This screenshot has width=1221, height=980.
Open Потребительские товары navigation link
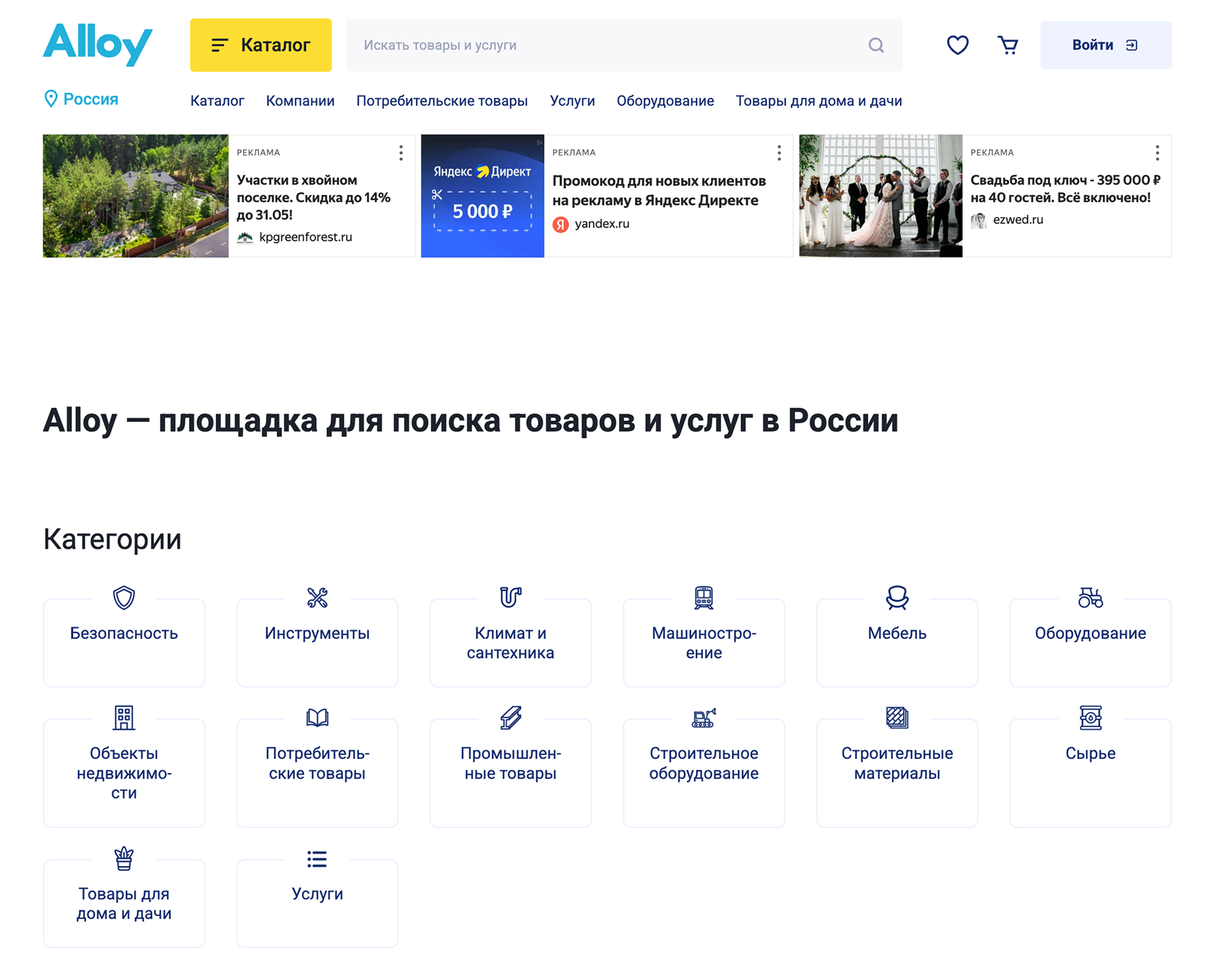(442, 101)
